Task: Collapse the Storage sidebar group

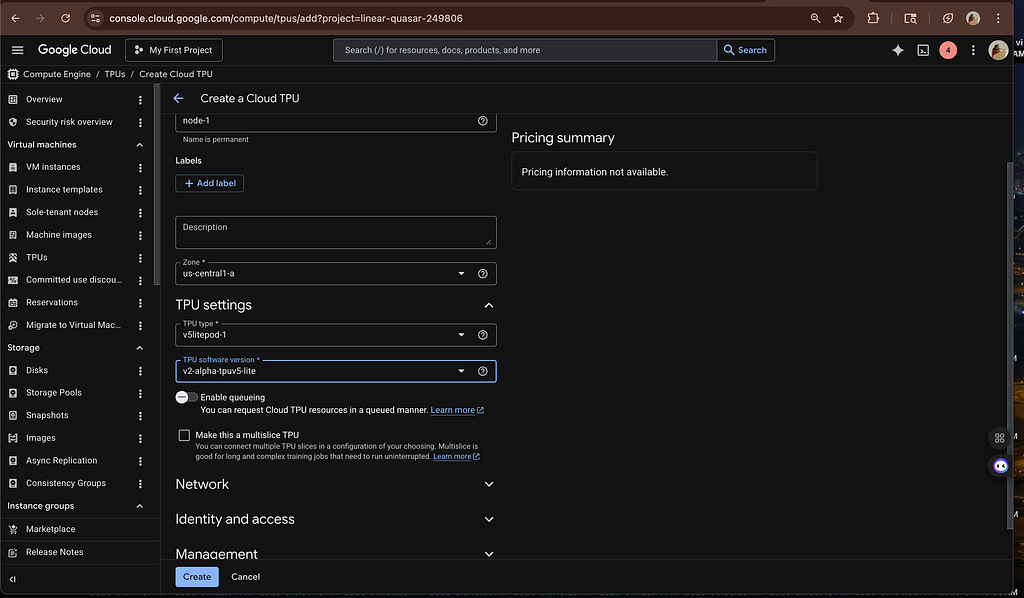Action: coord(139,348)
